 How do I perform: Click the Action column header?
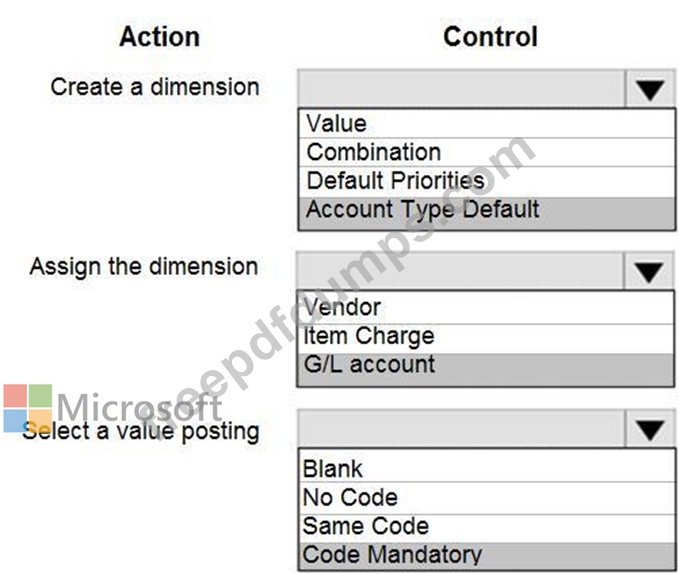[159, 37]
